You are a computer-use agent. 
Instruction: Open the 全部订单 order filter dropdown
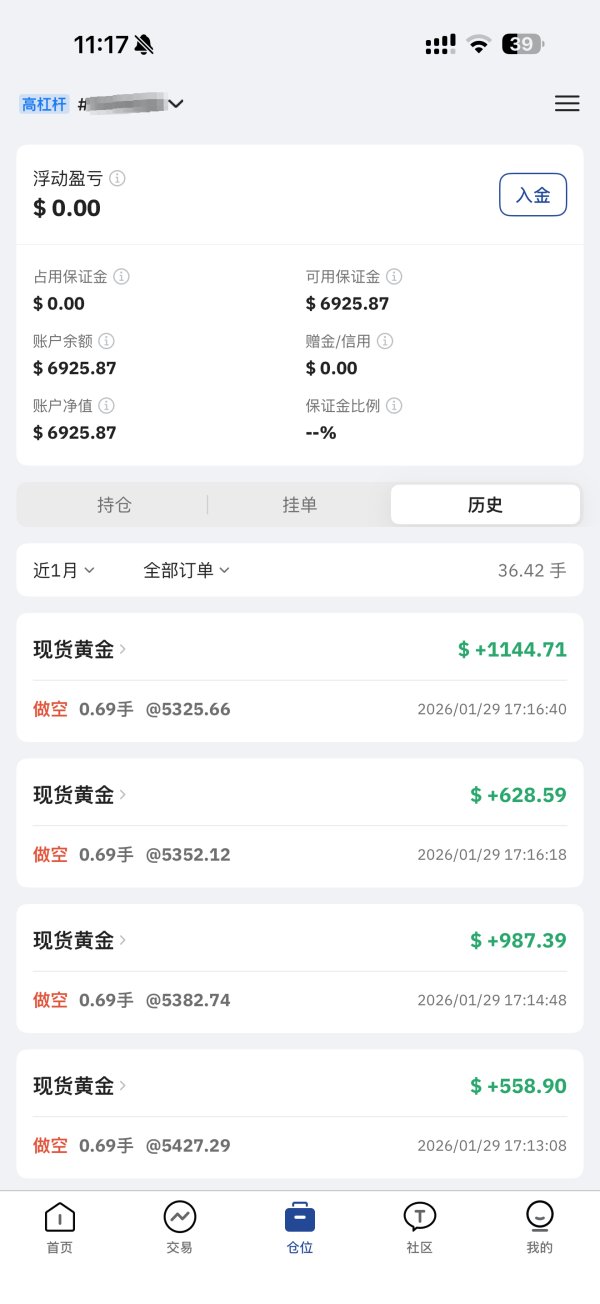point(187,570)
